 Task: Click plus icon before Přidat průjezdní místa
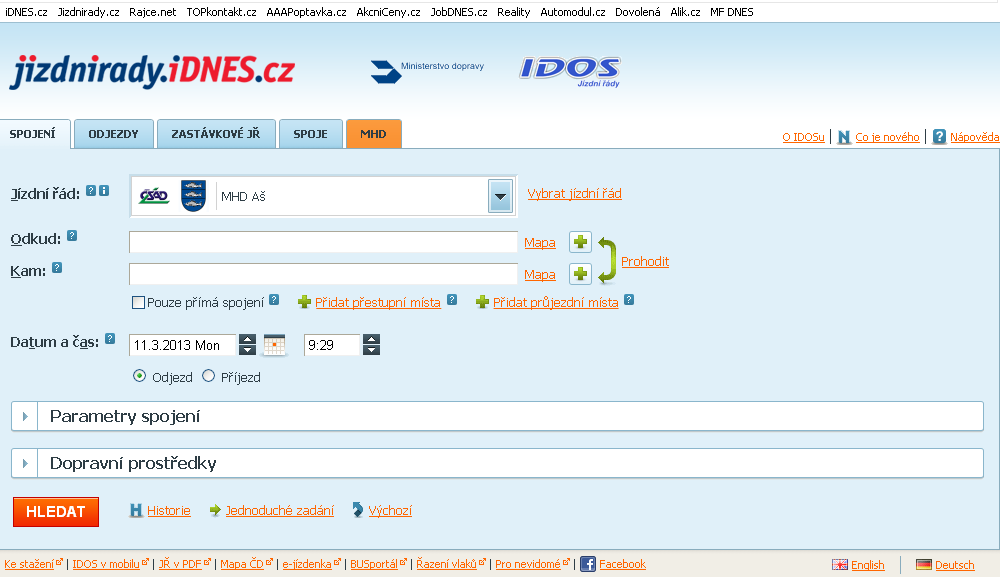483,302
